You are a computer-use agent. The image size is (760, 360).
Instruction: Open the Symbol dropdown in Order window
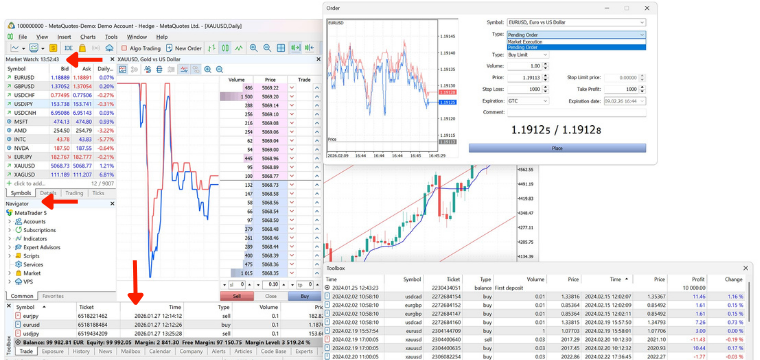pyautogui.click(x=576, y=22)
